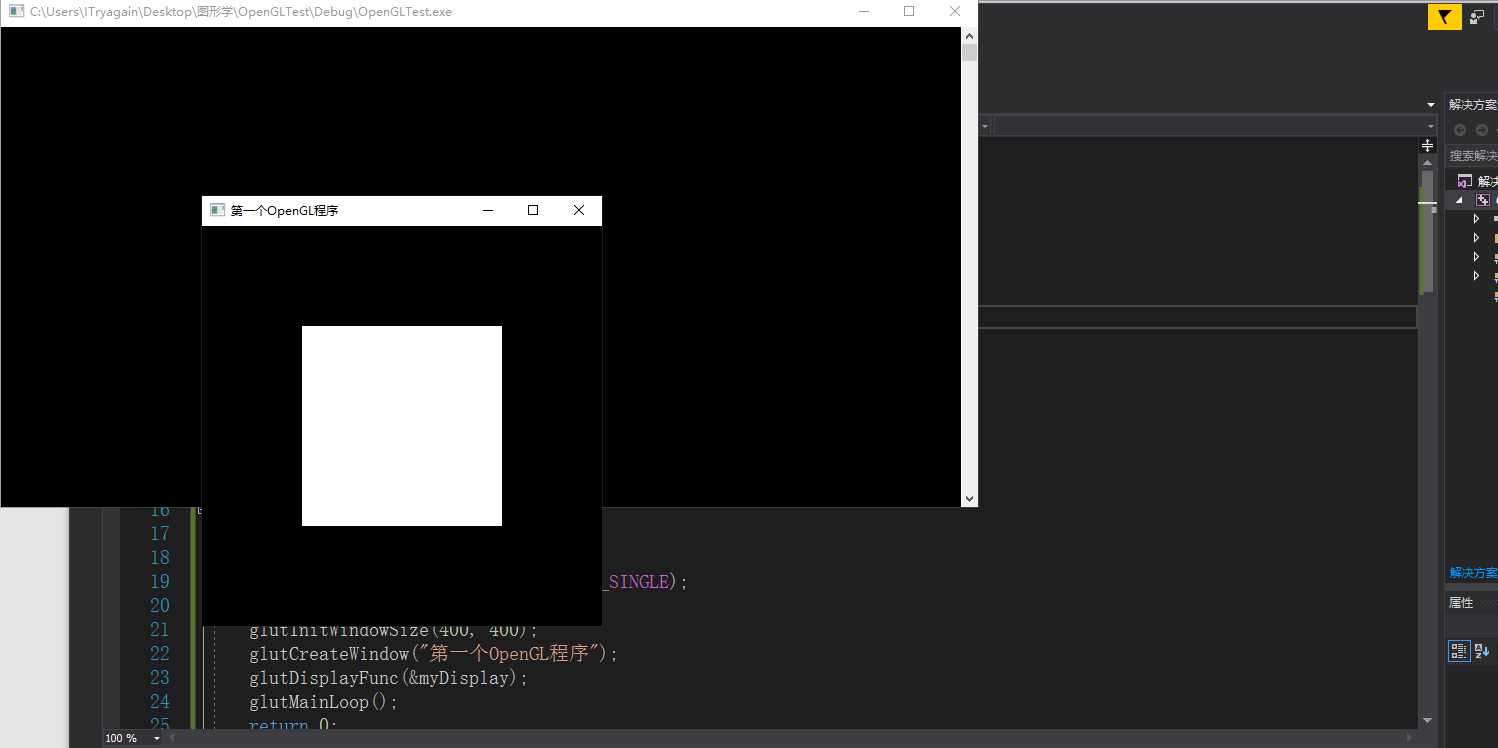This screenshot has height=748, width=1498.
Task: Click the editor horizontal scroll-right arrow
Action: point(1410,738)
